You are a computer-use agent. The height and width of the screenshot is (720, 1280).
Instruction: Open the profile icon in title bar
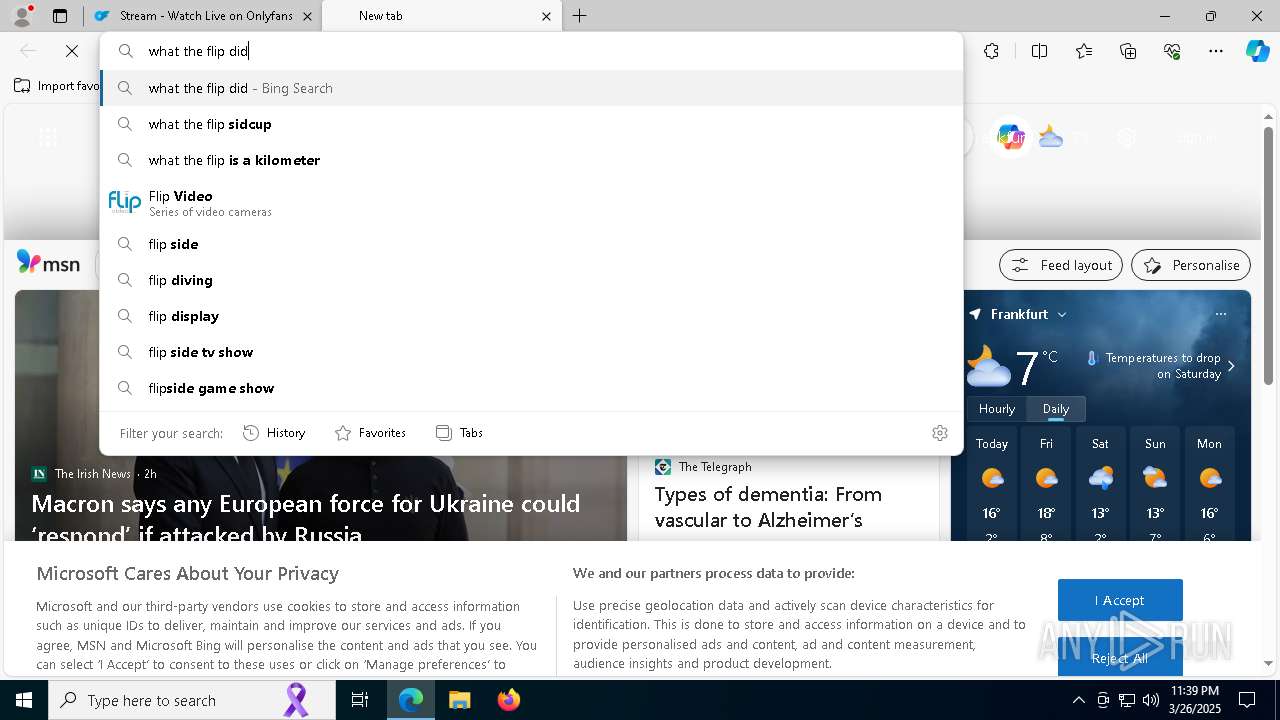pyautogui.click(x=22, y=16)
